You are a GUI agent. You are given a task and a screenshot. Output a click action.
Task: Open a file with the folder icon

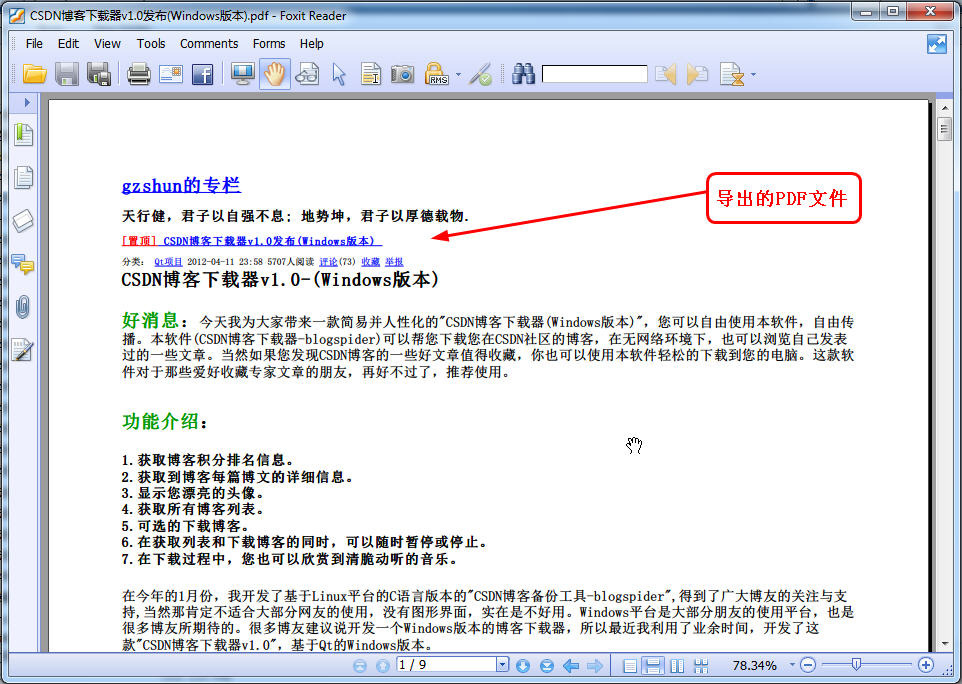[x=34, y=74]
